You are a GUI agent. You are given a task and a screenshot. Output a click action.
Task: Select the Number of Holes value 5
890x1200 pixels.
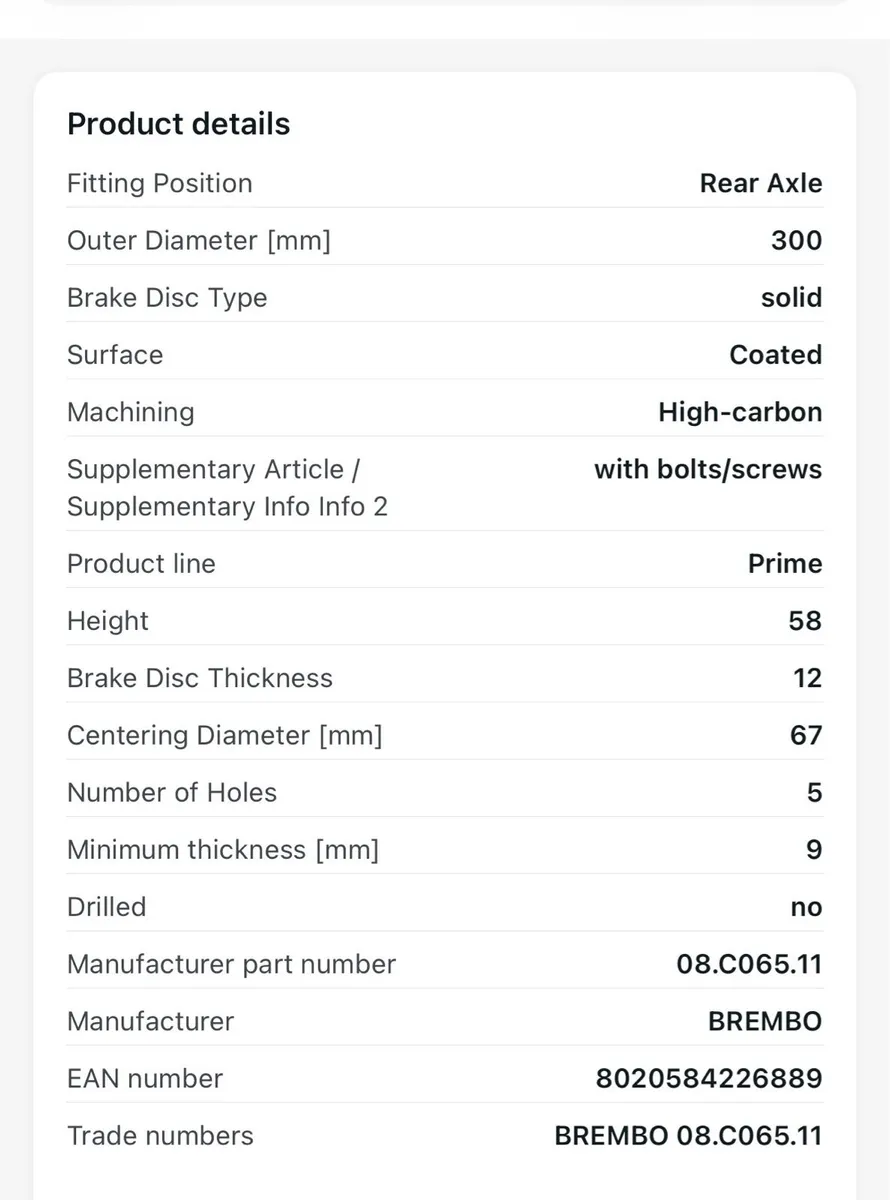pyautogui.click(x=814, y=793)
